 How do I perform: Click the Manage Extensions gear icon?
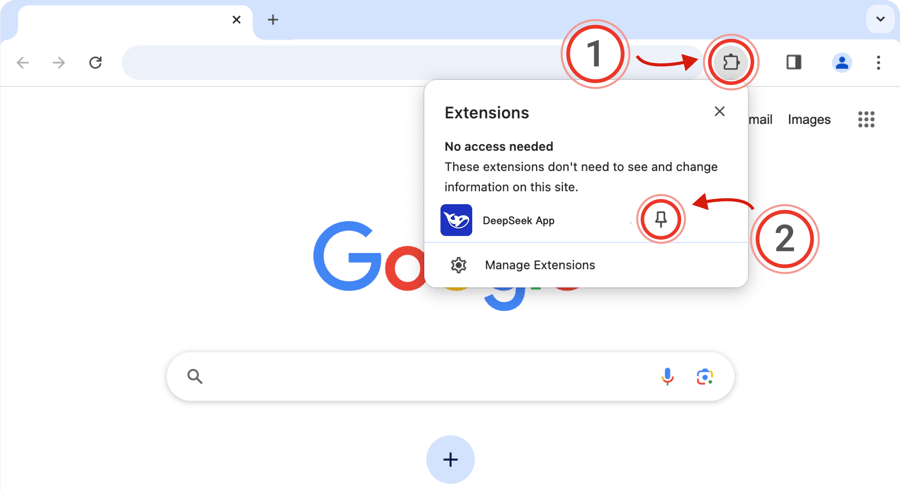458,265
